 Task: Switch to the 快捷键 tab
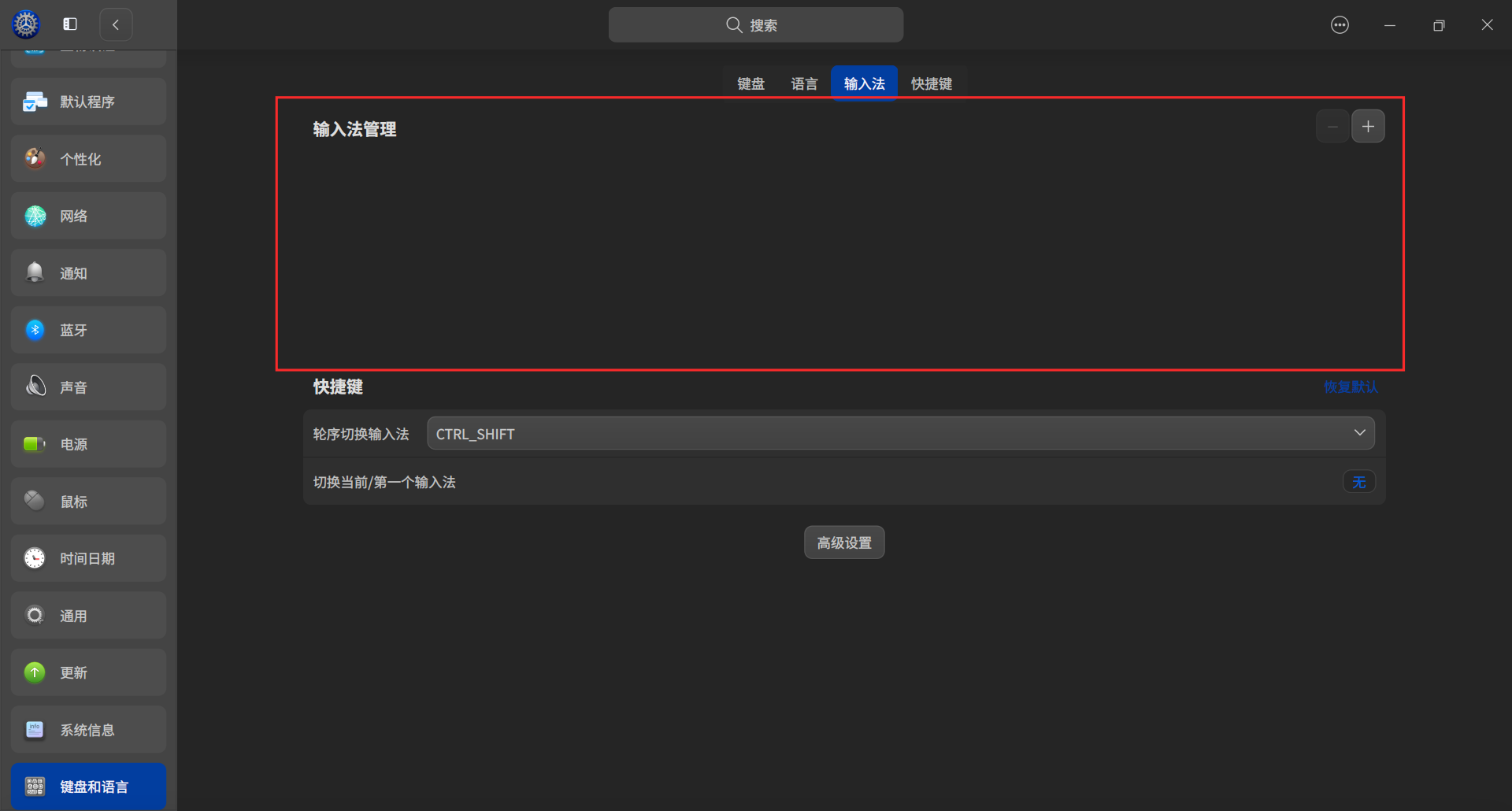pyautogui.click(x=932, y=83)
